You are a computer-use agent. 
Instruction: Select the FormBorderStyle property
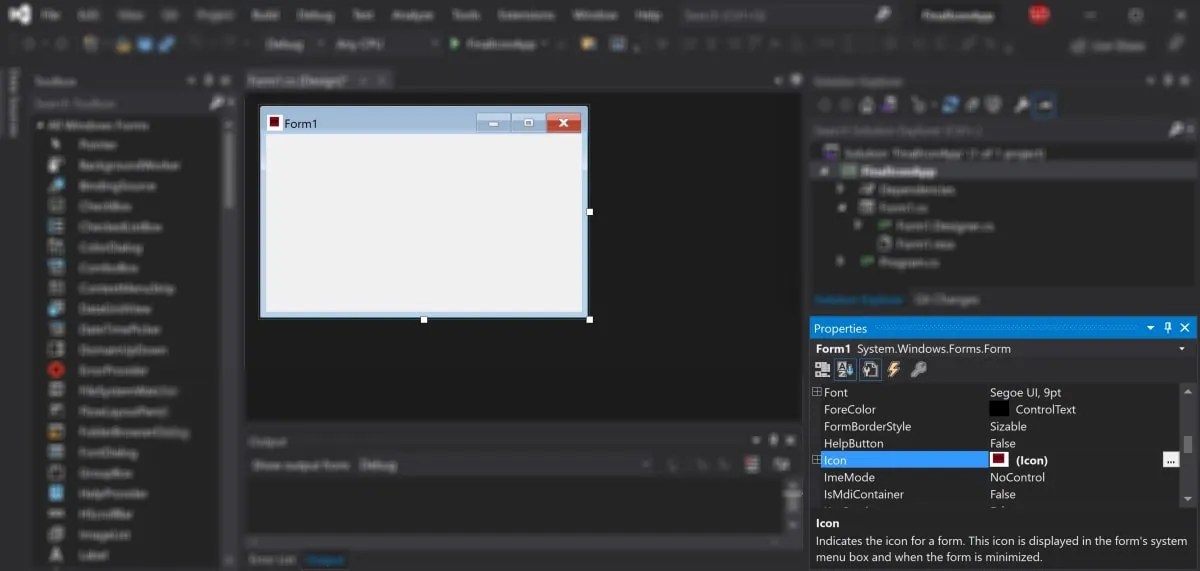(x=868, y=426)
